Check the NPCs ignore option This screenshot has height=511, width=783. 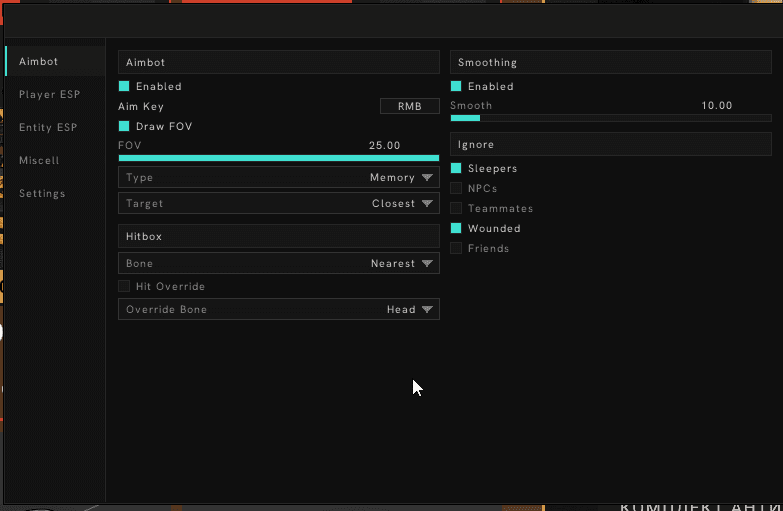click(456, 188)
